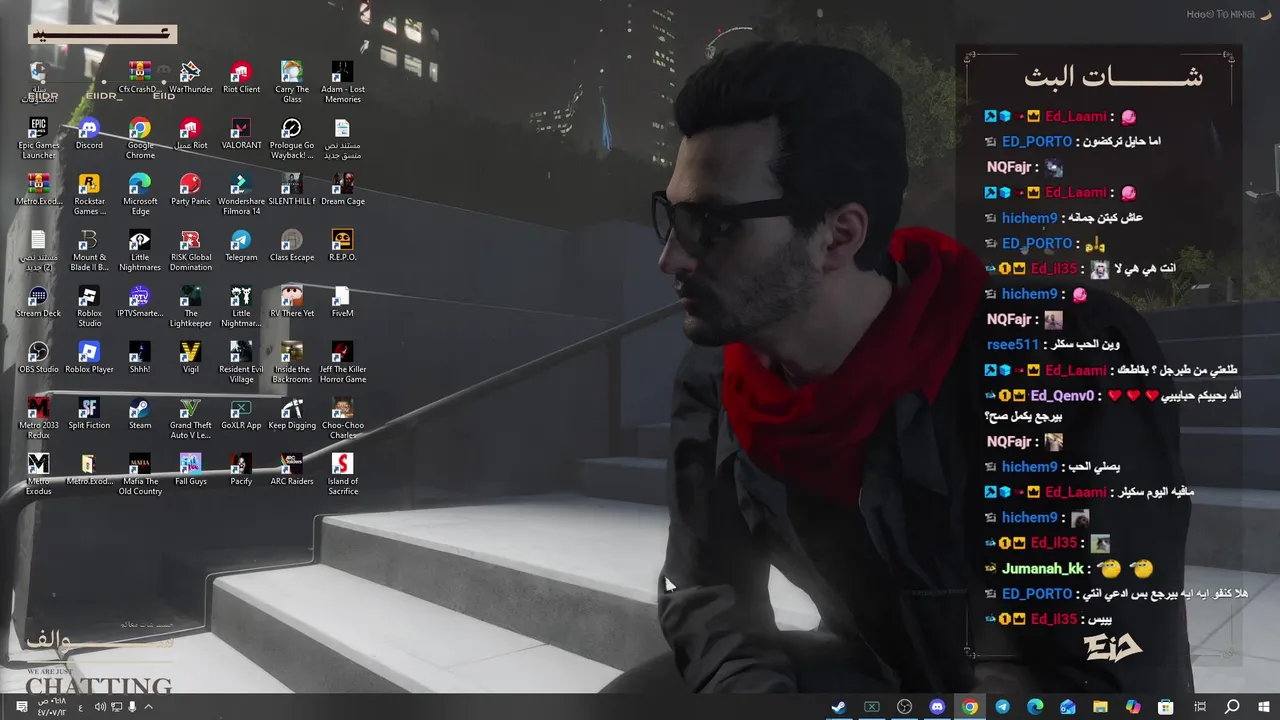
Task: Open Dream Cage desktop shortcut
Action: pos(342,190)
